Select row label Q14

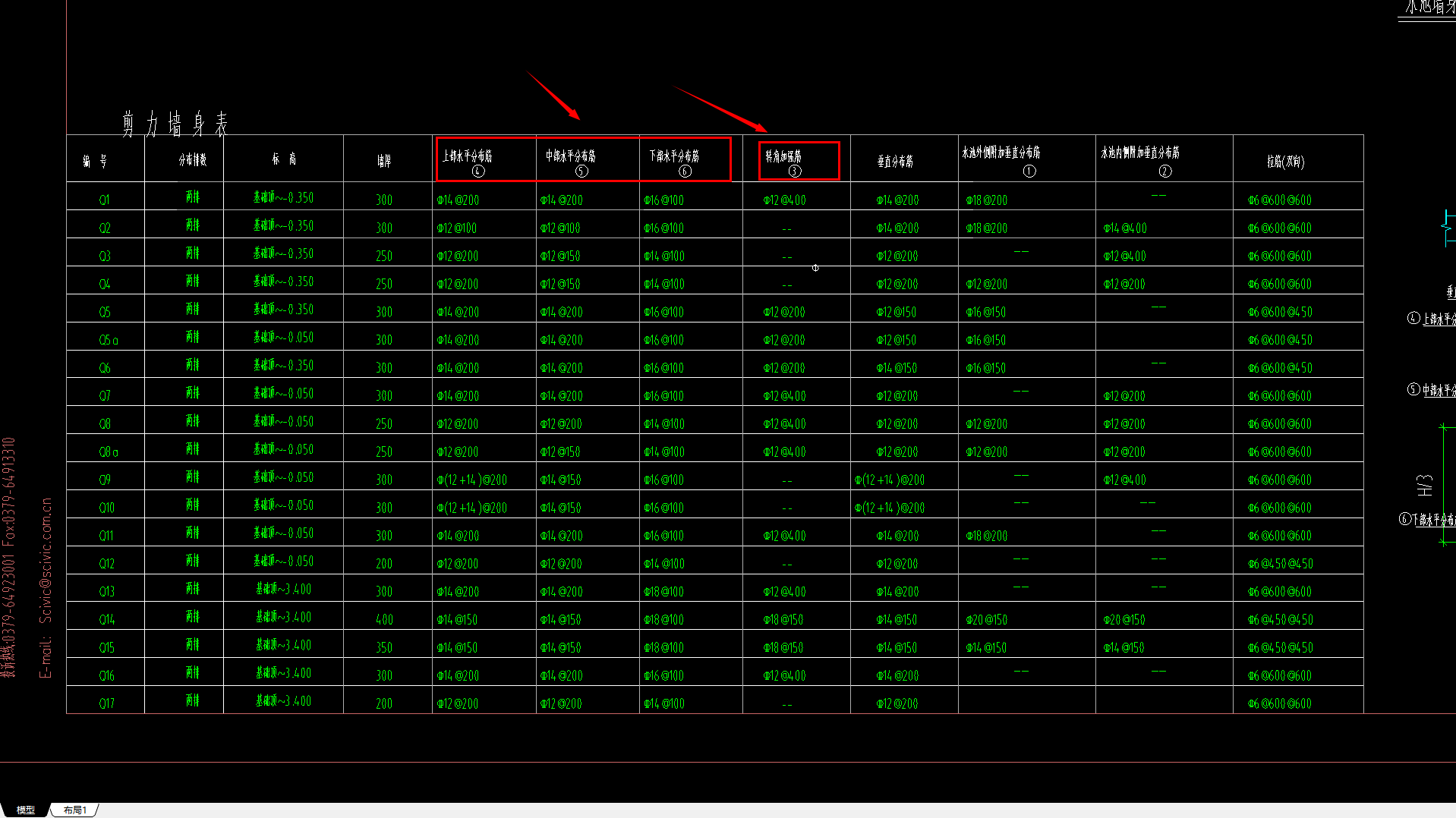106,620
